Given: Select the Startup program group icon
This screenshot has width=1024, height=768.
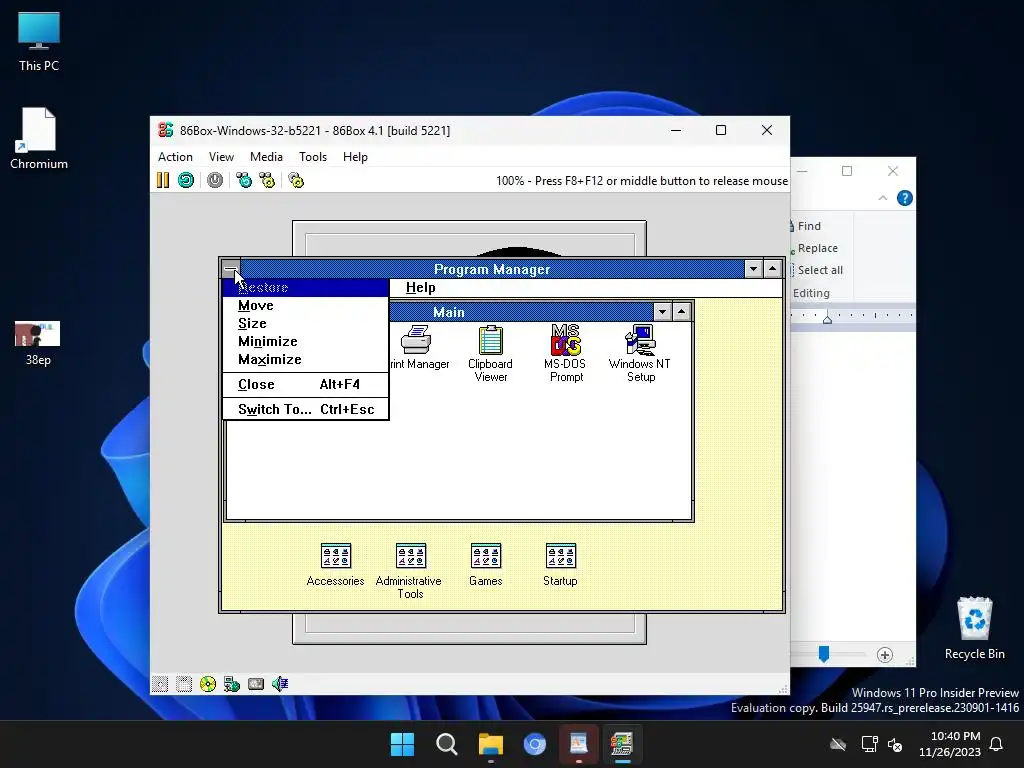Looking at the screenshot, I should coord(560,565).
